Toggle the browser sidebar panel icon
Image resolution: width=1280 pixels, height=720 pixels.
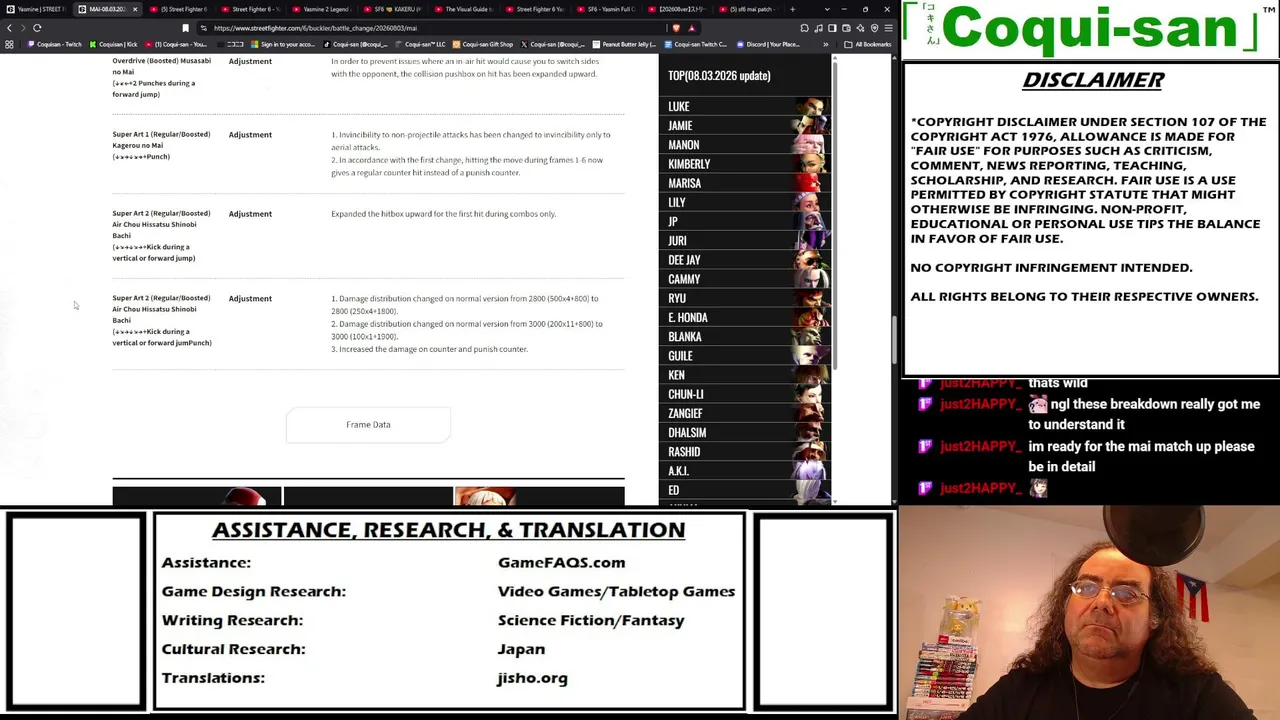[832, 28]
